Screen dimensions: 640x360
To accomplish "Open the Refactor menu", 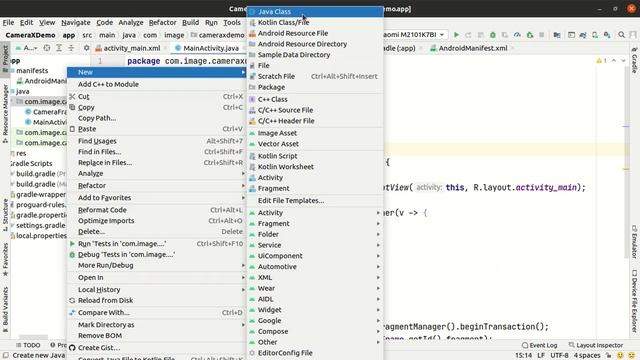I will (x=162, y=22).
